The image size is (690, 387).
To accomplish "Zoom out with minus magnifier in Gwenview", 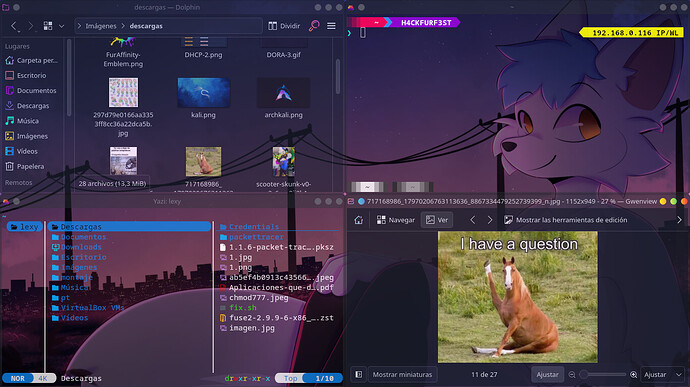I will click(x=572, y=375).
